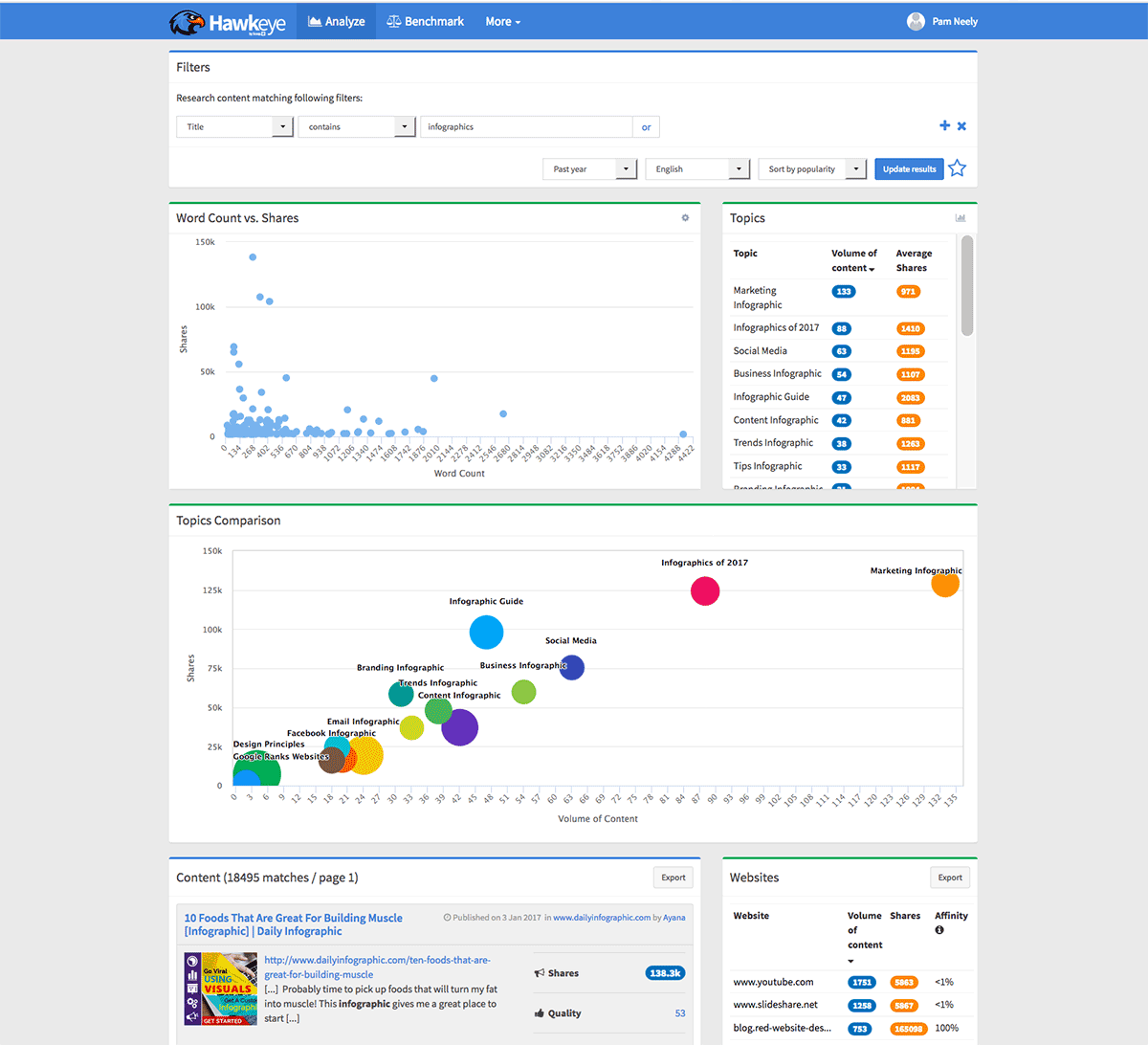The image size is (1148, 1045).
Task: Click the published date clock icon
Action: [x=447, y=918]
